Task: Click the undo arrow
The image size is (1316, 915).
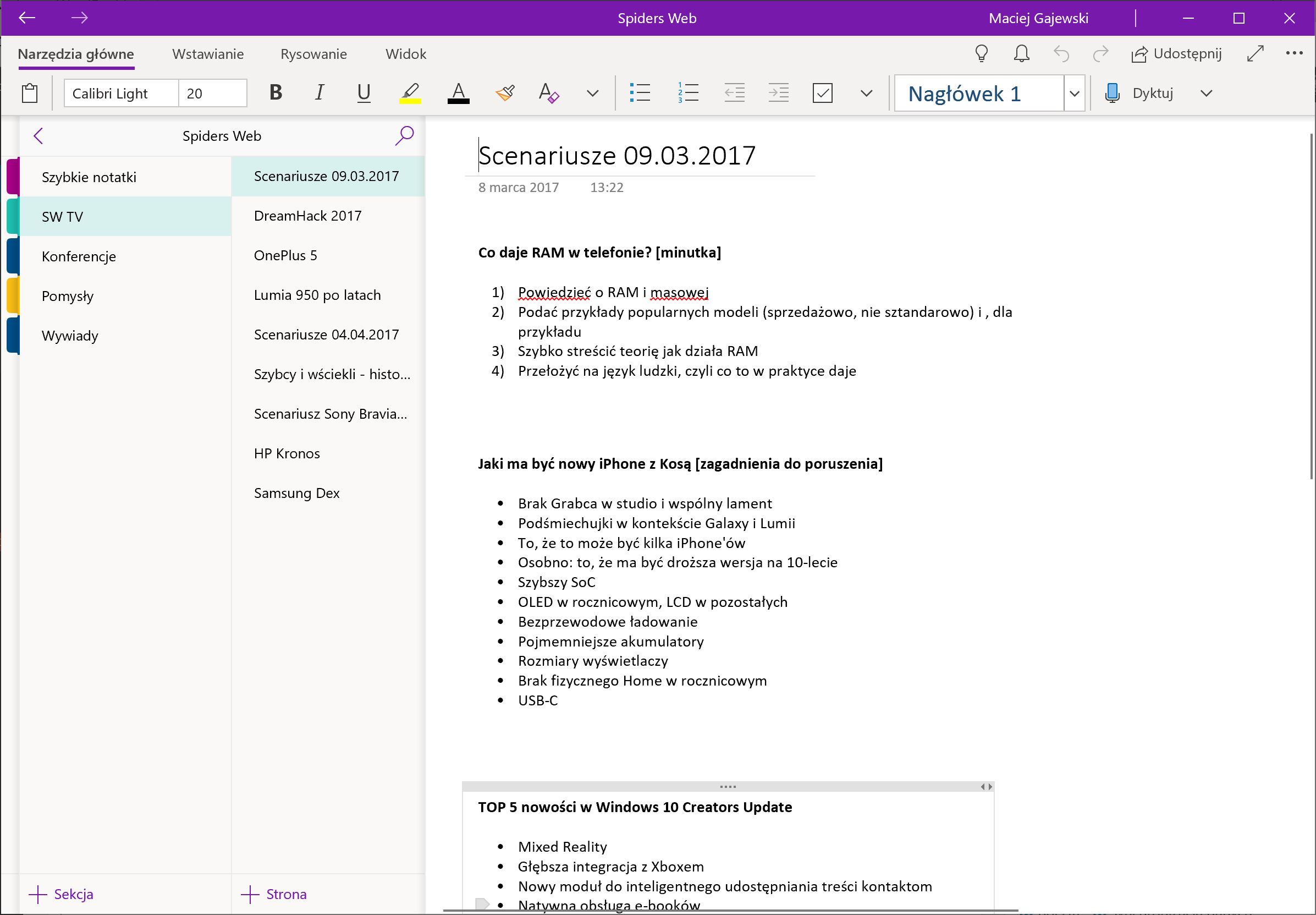Action: point(1061,54)
